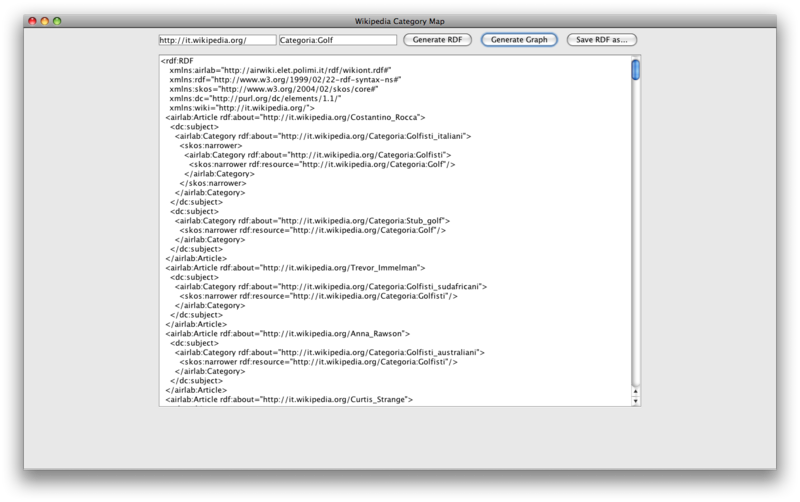Click the blue vertical scrollbar thumb

(x=635, y=69)
